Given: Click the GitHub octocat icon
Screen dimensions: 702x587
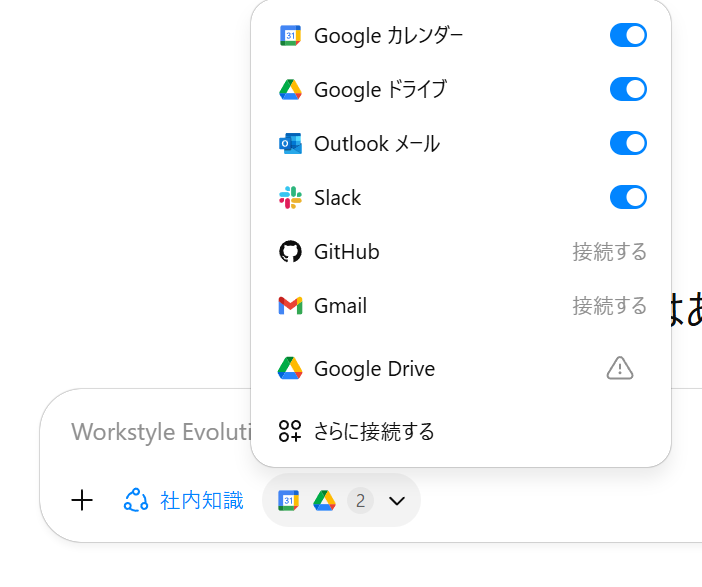Looking at the screenshot, I should pos(290,252).
